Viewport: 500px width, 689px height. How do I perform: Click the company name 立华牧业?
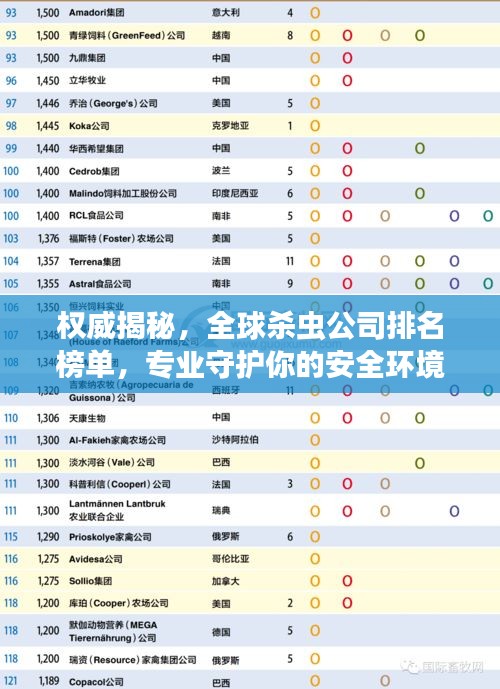[87, 80]
